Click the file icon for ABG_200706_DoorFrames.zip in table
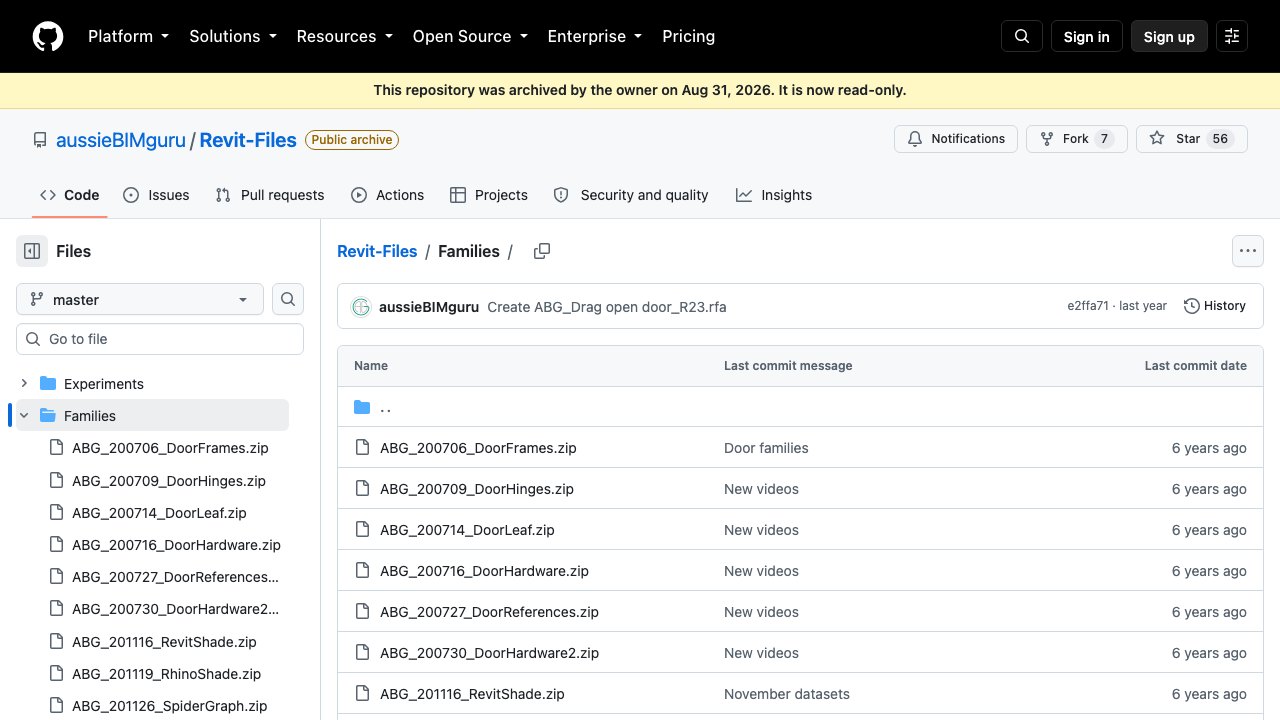 363,447
